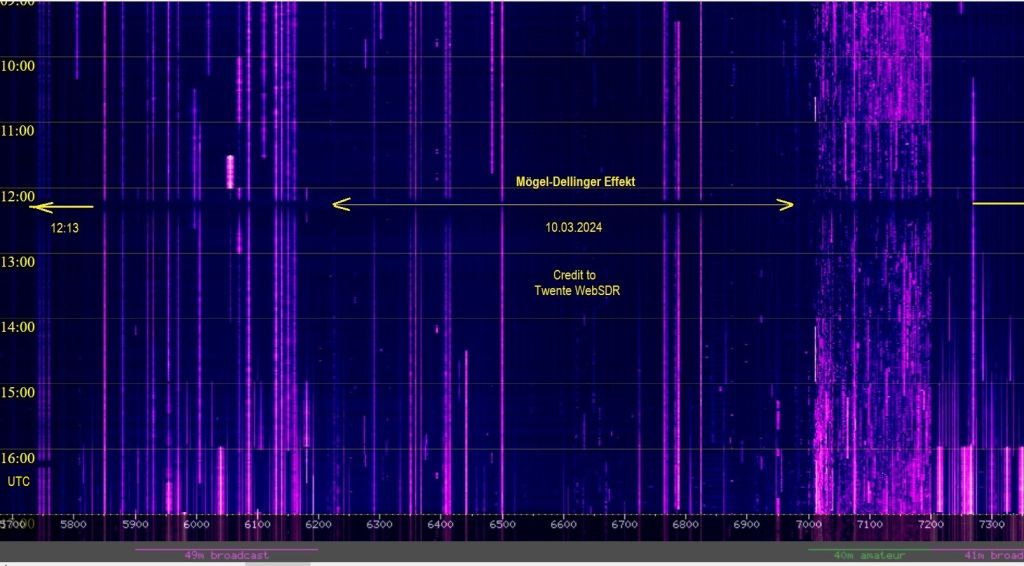Click the 14:00 time axis label

click(x=19, y=326)
